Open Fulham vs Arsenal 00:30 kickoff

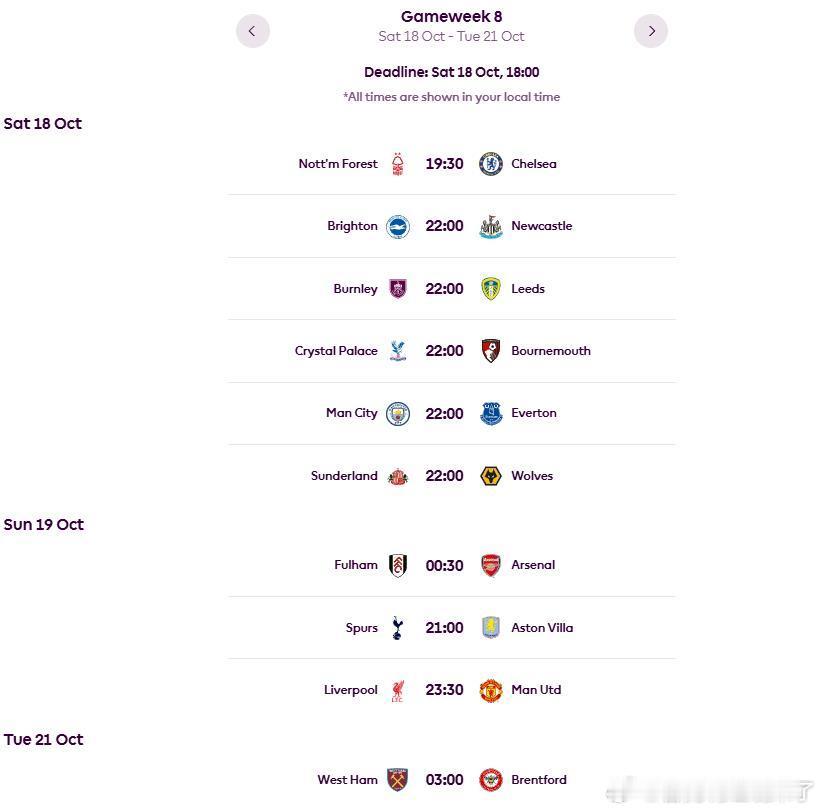[444, 565]
